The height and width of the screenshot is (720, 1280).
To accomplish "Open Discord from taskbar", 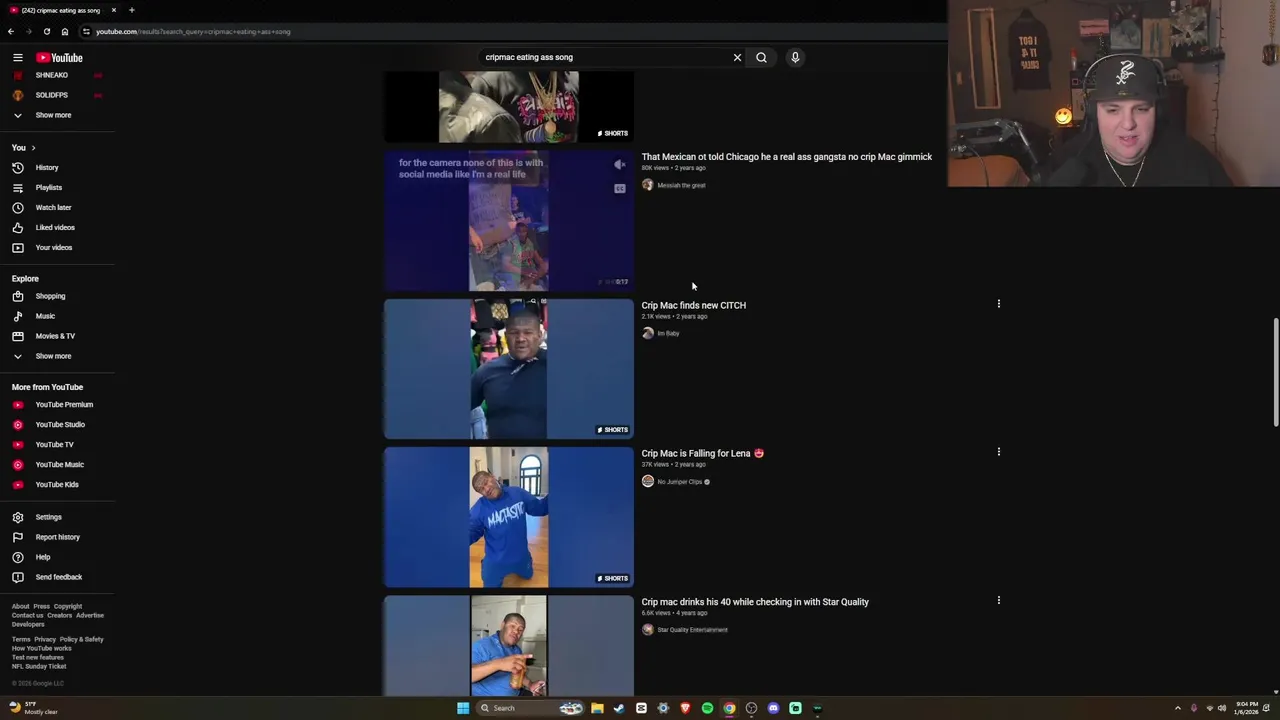I will tap(773, 708).
